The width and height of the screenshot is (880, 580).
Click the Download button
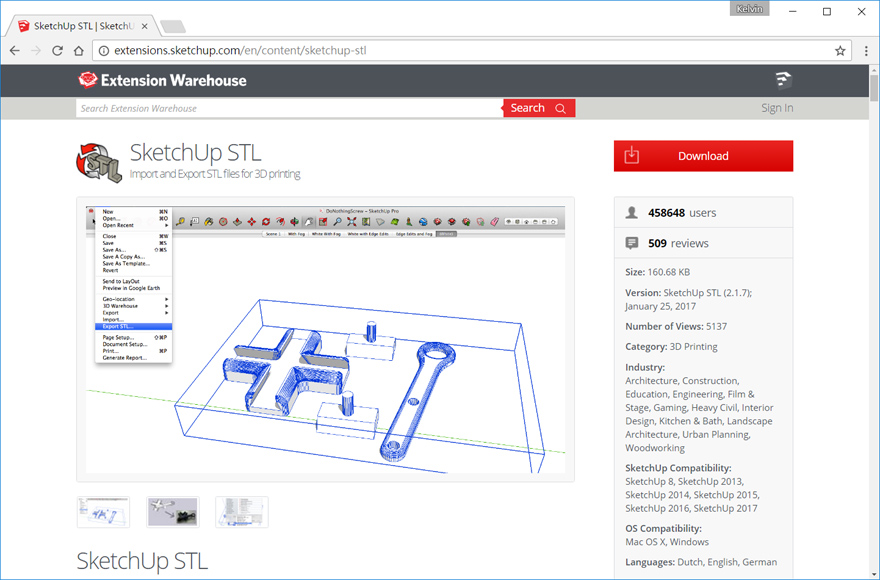703,156
